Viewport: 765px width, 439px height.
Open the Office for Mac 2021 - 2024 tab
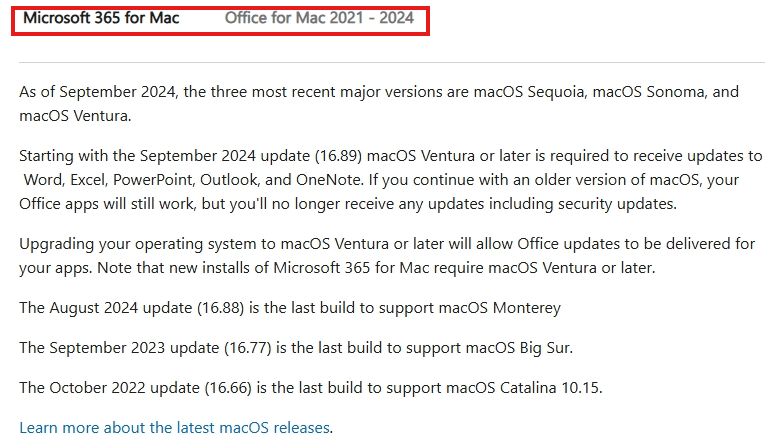point(319,18)
